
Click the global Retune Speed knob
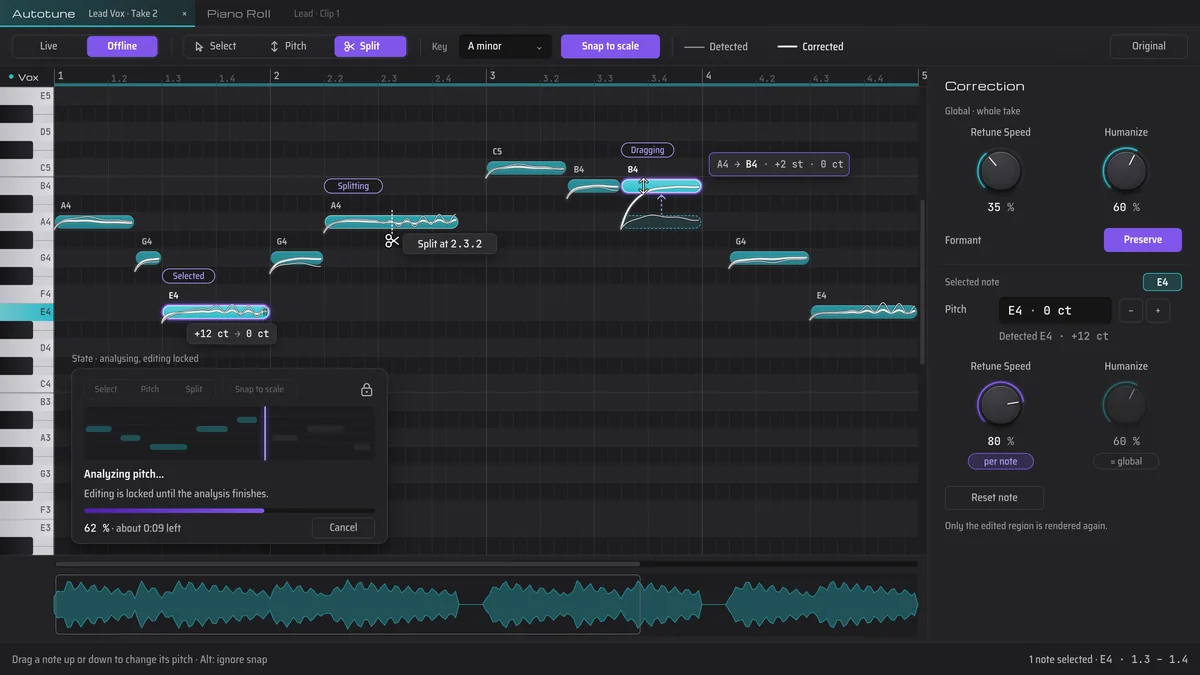click(x=1000, y=172)
